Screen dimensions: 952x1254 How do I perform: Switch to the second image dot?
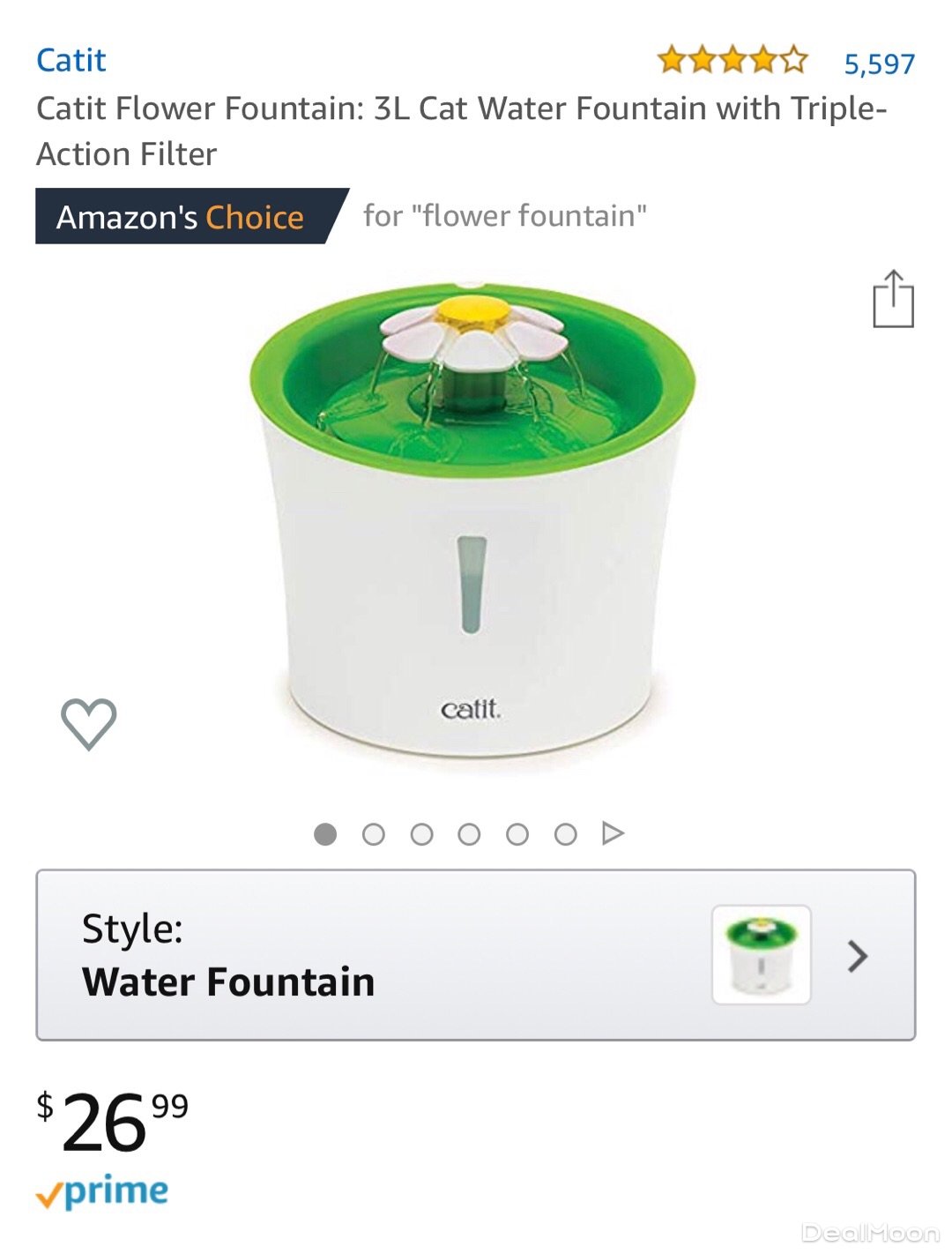coord(374,833)
